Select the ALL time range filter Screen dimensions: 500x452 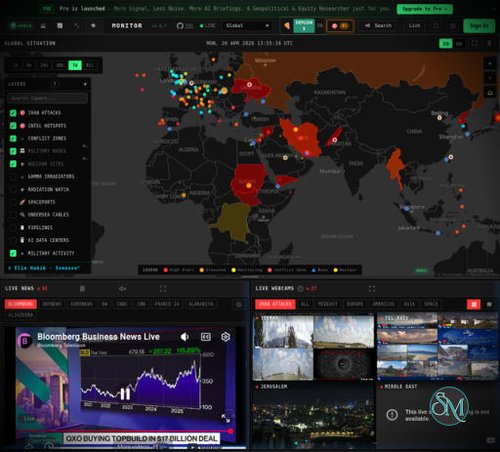pos(90,65)
